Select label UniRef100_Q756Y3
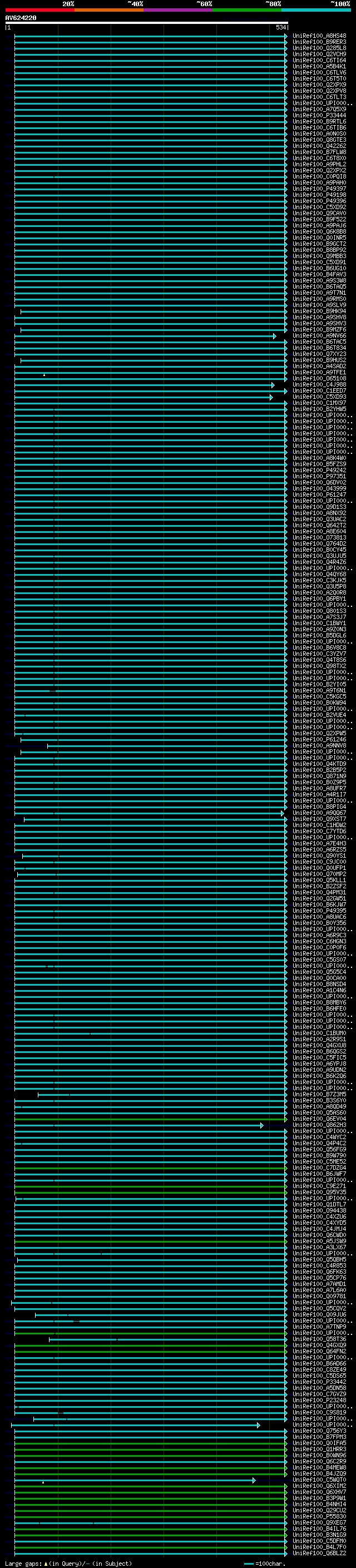 [319, 1431]
